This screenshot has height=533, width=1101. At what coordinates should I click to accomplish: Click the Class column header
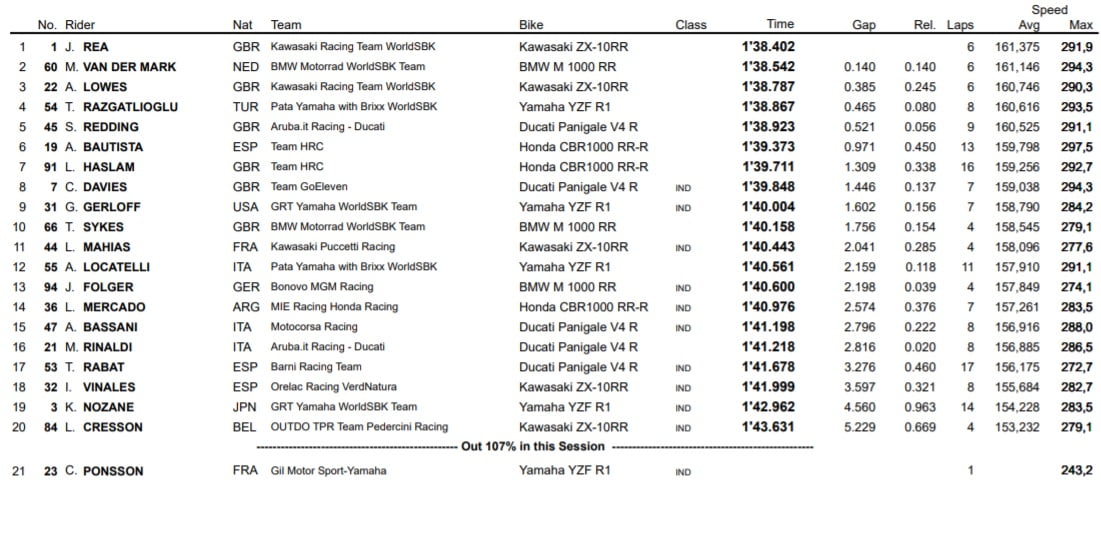(690, 25)
